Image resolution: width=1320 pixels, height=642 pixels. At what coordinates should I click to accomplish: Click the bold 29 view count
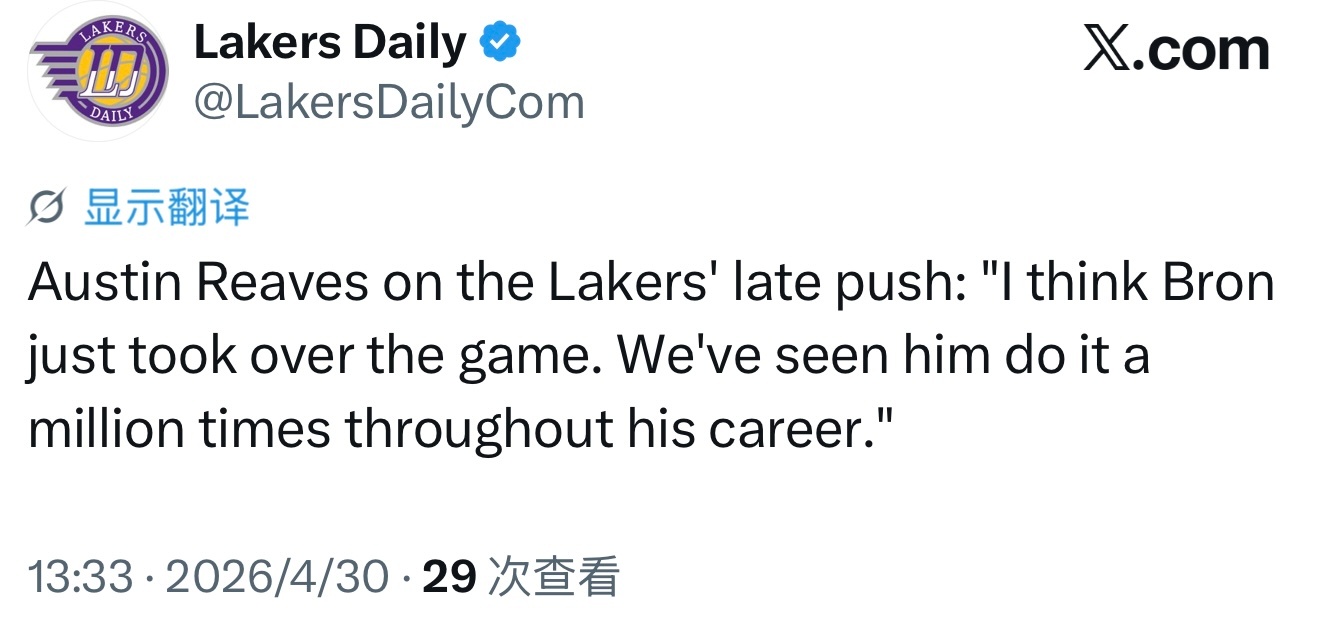point(448,577)
